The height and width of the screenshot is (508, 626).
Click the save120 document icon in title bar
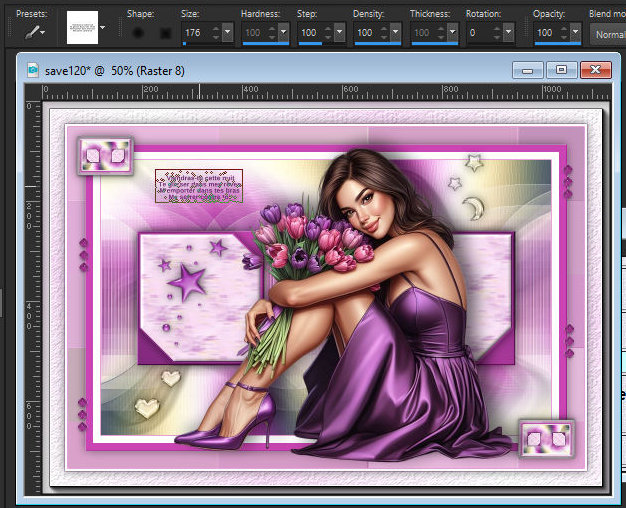pos(34,71)
